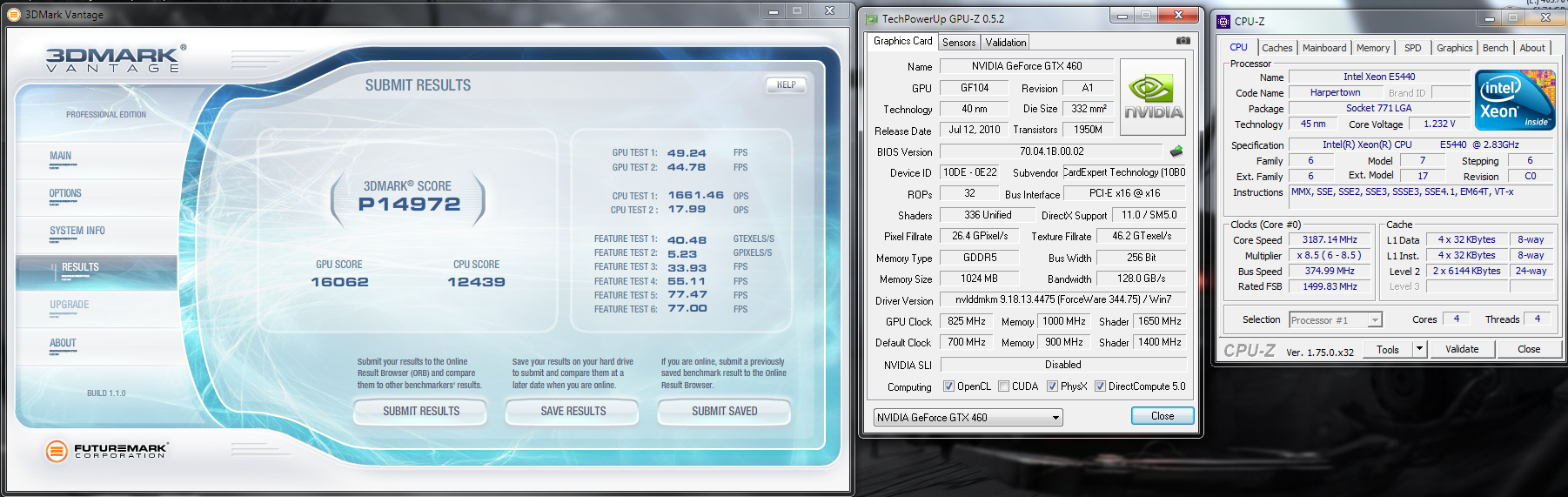Viewport: 1568px width, 497px height.
Task: Click the Validate button in CPU-Z
Action: (x=1462, y=349)
